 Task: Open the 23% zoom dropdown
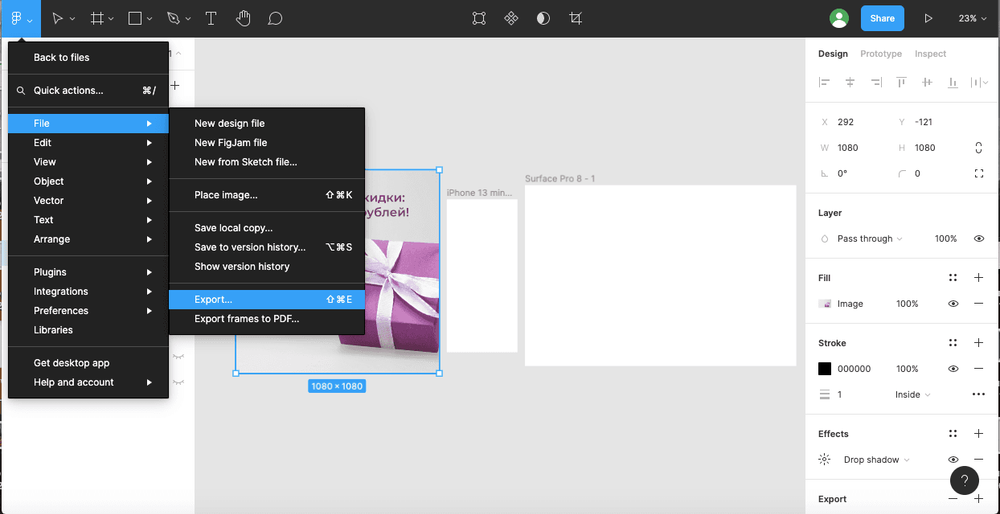[971, 18]
